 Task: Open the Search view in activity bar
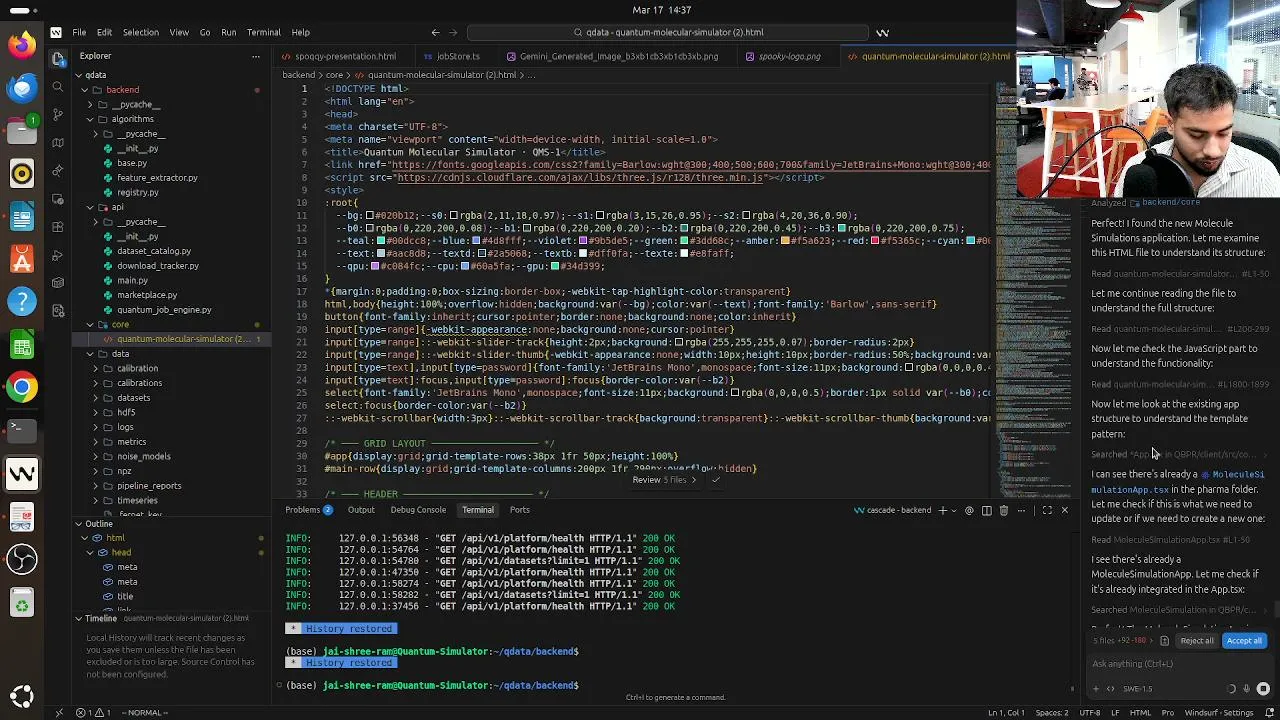tap(58, 87)
